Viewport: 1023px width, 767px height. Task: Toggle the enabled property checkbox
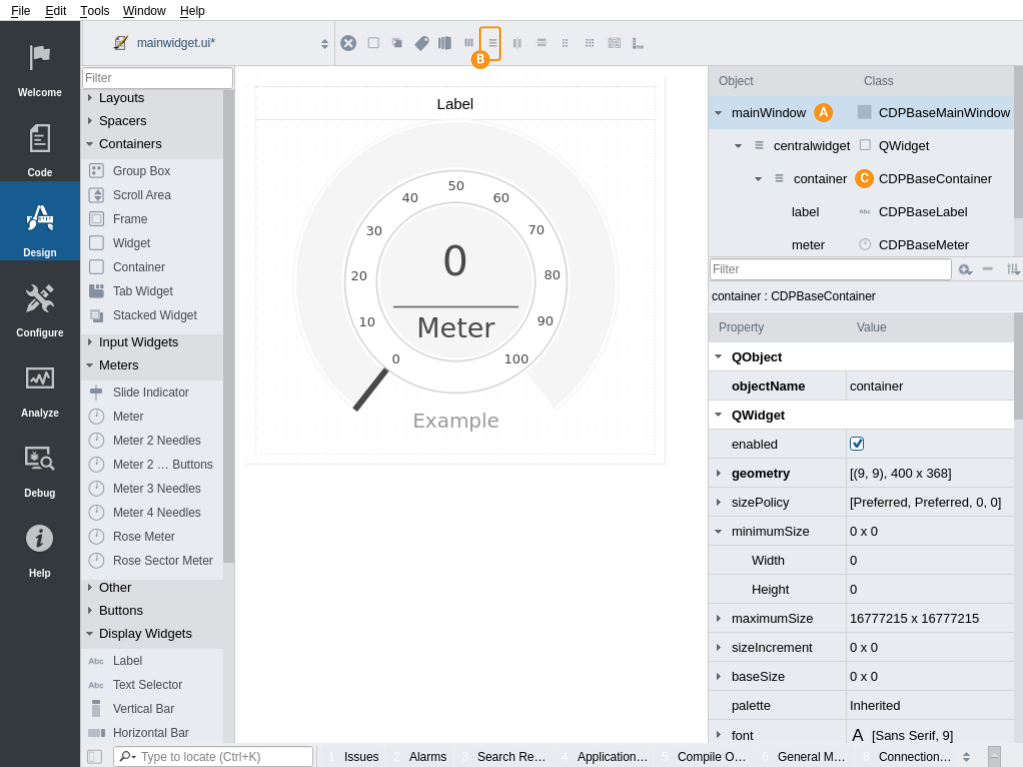857,444
